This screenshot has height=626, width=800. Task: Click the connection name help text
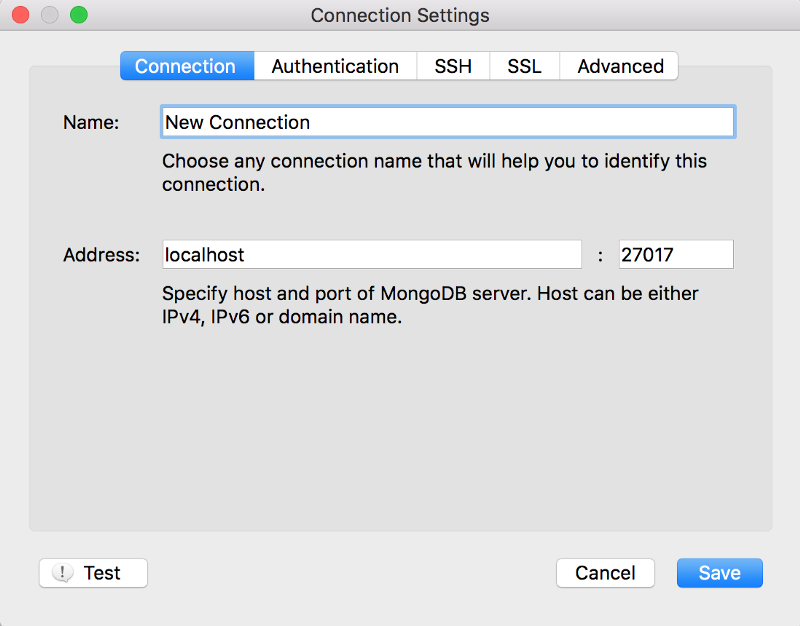tap(434, 172)
